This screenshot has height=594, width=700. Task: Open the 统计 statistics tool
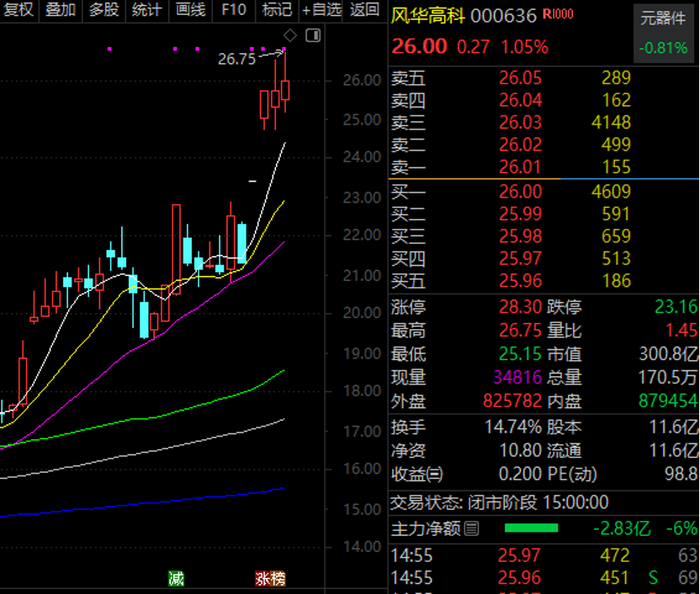tap(147, 10)
